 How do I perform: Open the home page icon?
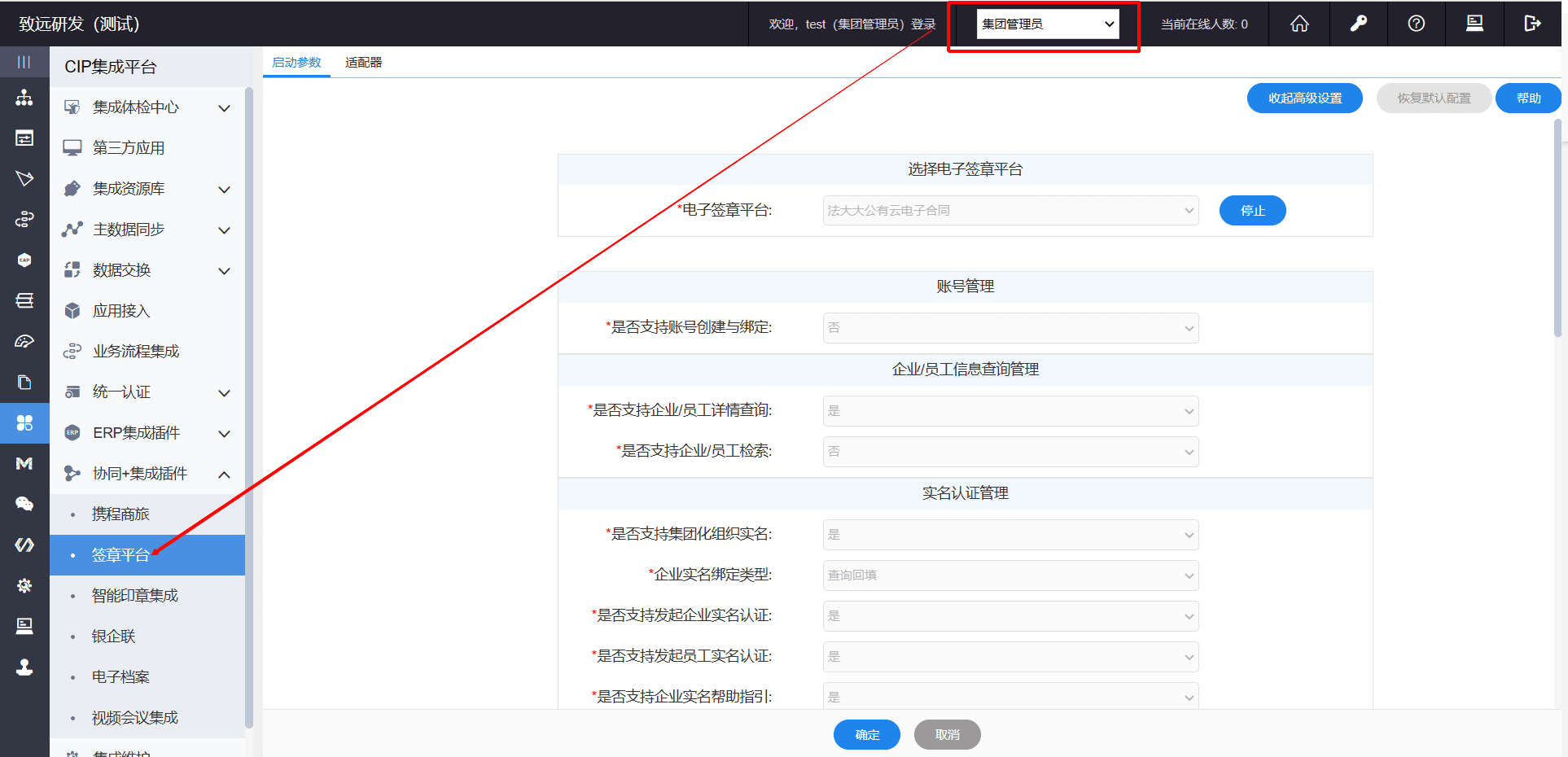pyautogui.click(x=1299, y=24)
